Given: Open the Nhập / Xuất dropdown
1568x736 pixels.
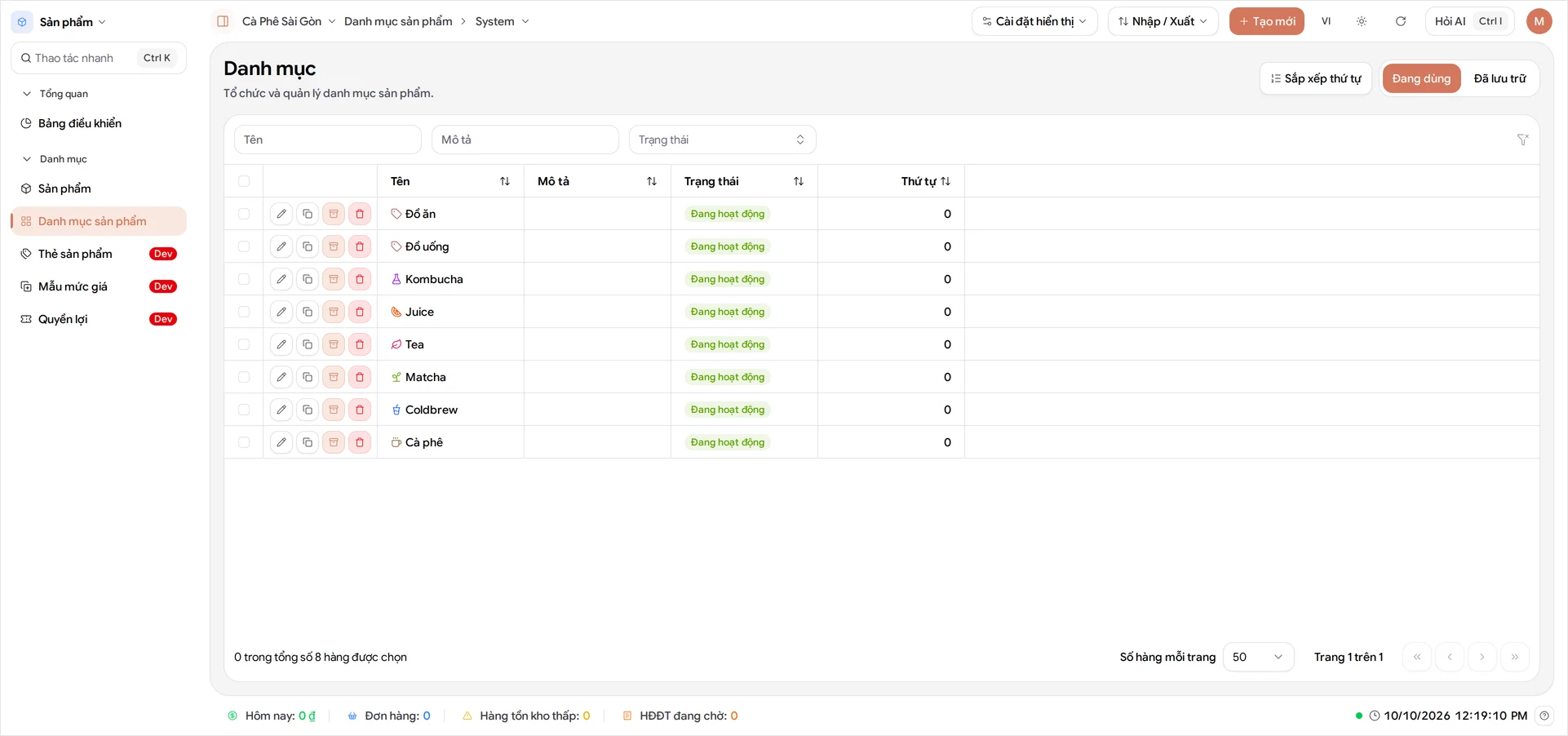Looking at the screenshot, I should click(x=1163, y=21).
